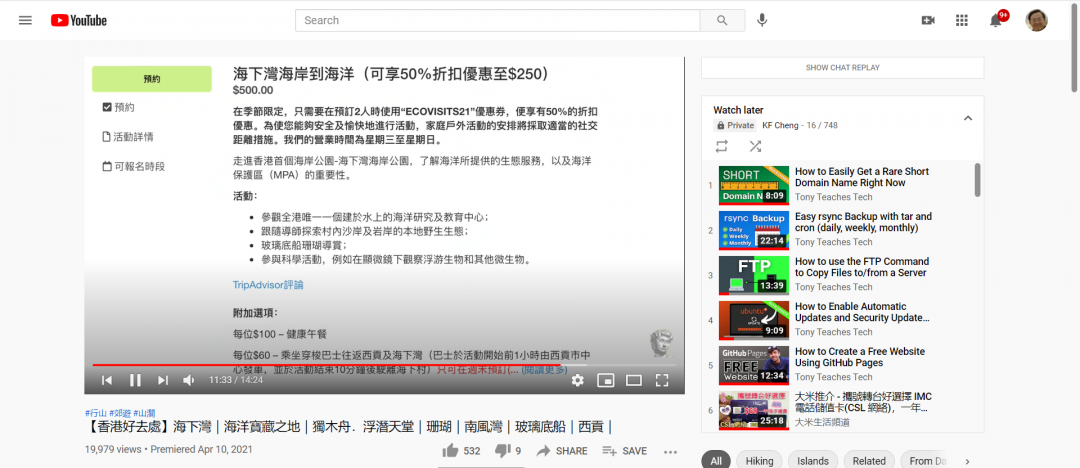Click SHOW CHAT REPLAY button
Viewport: 1080px width, 468px height.
pyautogui.click(x=842, y=68)
